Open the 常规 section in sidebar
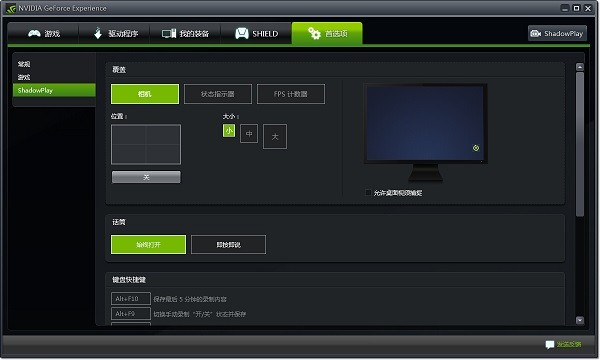This screenshot has width=600, height=360. pyautogui.click(x=24, y=64)
